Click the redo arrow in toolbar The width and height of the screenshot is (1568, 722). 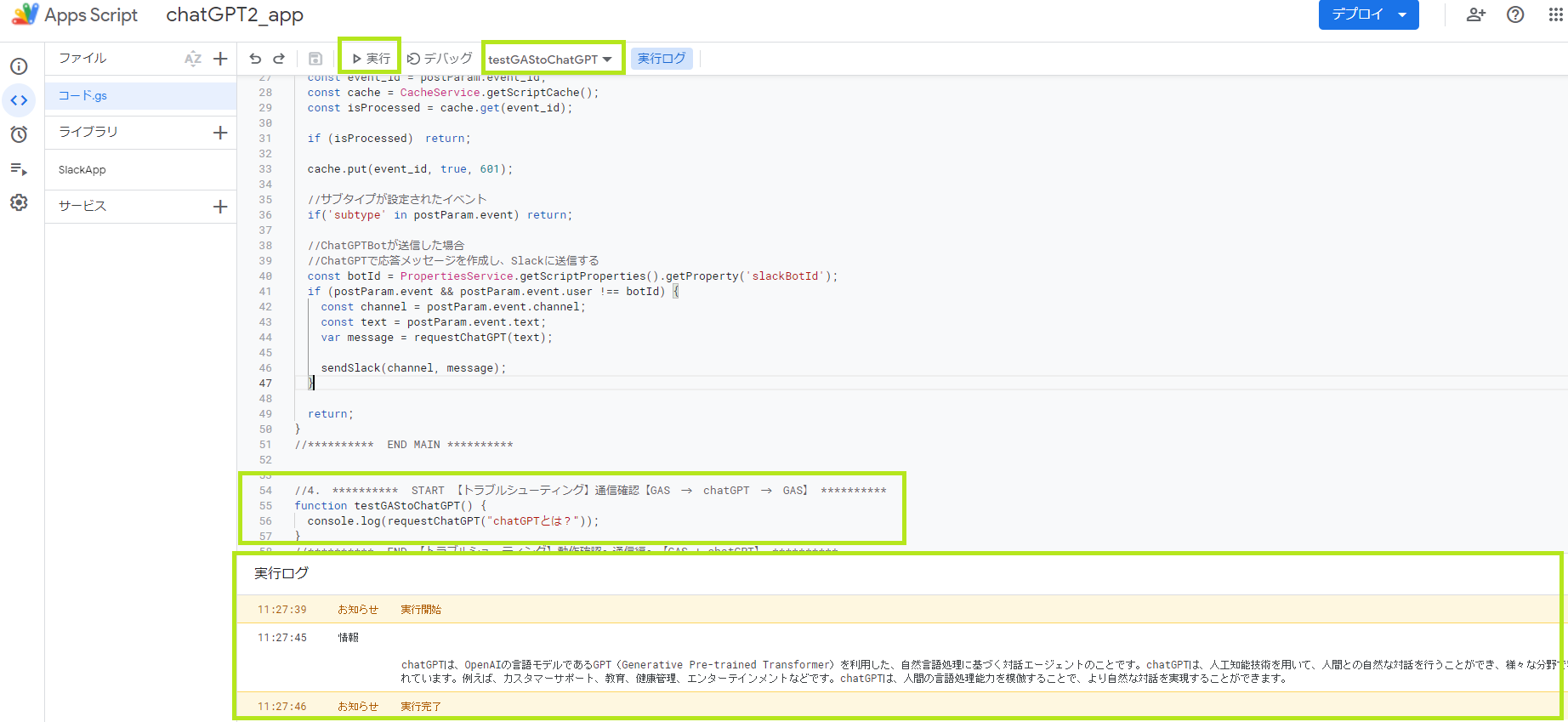point(279,59)
